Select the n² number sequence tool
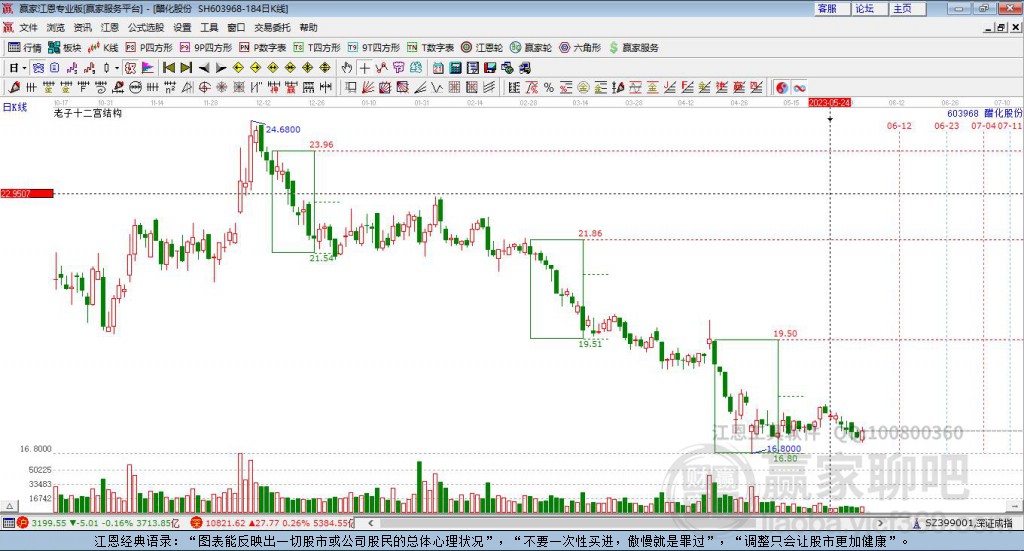The height and width of the screenshot is (551, 1024). [x=170, y=87]
